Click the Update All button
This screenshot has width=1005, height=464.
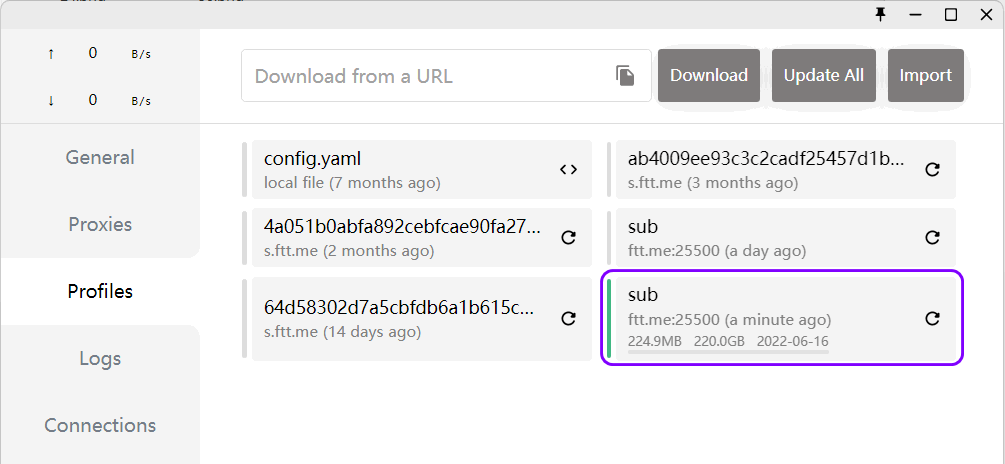click(x=823, y=76)
